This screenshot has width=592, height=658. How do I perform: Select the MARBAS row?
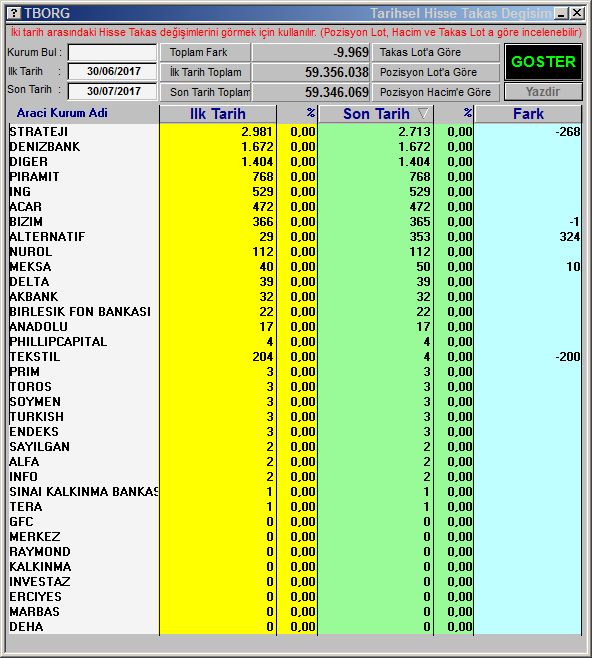295,611
